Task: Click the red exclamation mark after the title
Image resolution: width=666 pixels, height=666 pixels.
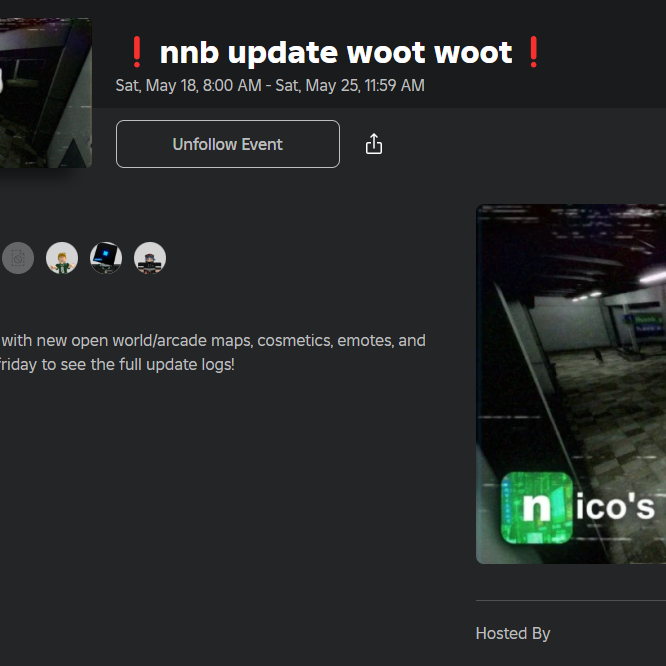Action: [534, 52]
